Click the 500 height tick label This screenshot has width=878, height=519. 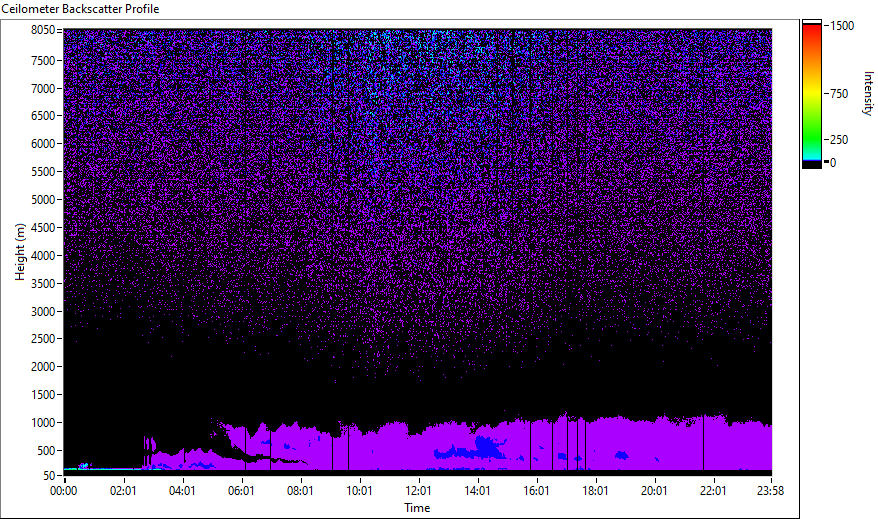46,451
